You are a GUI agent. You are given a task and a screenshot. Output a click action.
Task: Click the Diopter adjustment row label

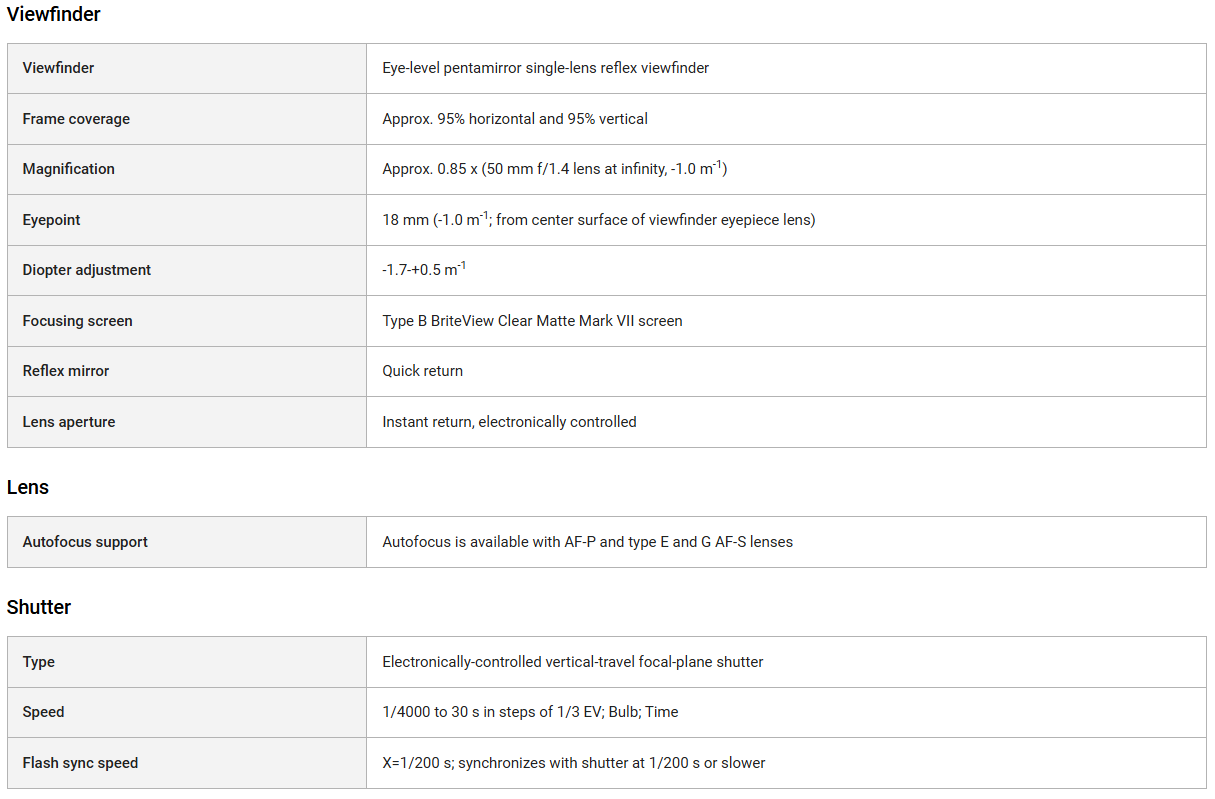87,270
